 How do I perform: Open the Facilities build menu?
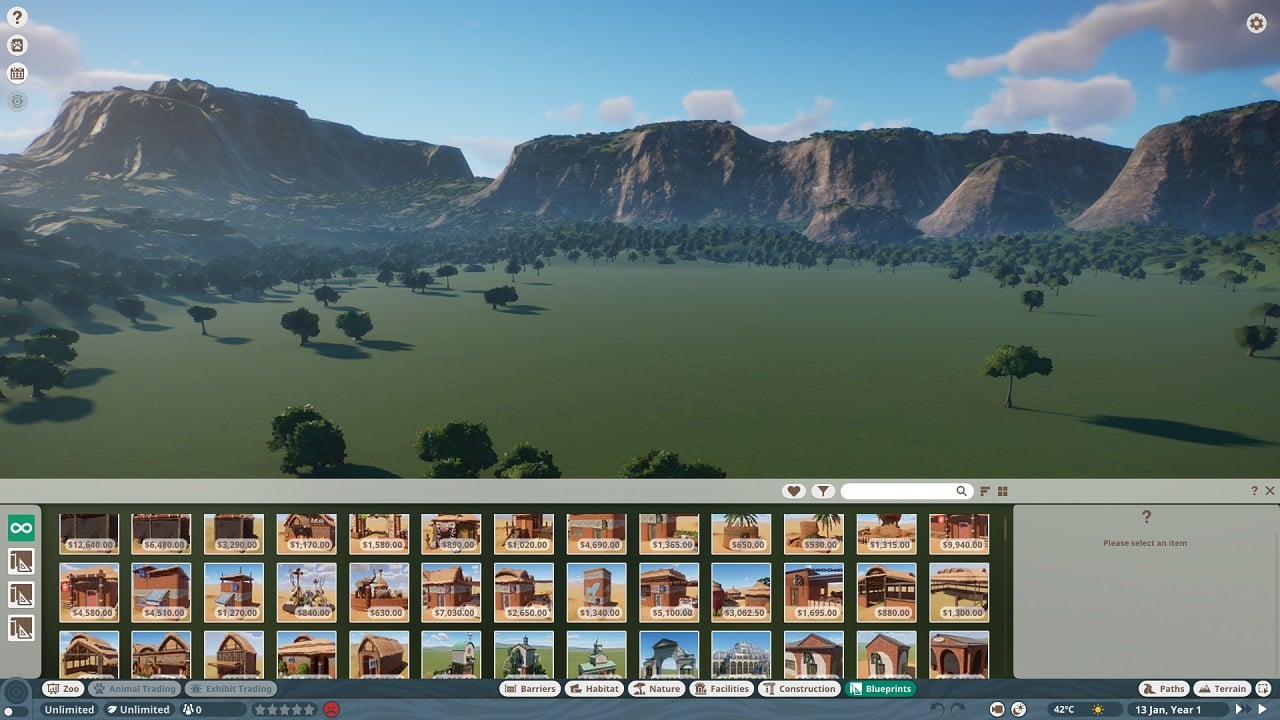722,689
